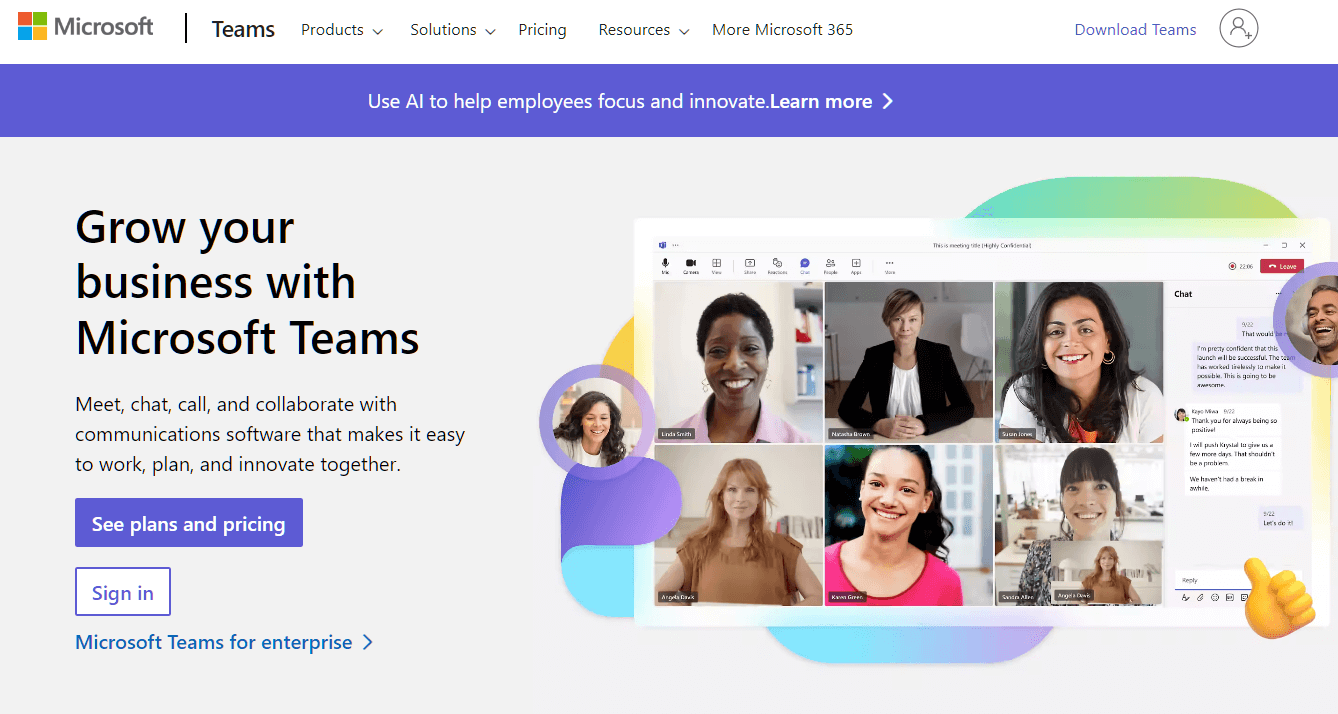Show the People panel in the meeting
The width and height of the screenshot is (1338, 714).
tap(831, 265)
